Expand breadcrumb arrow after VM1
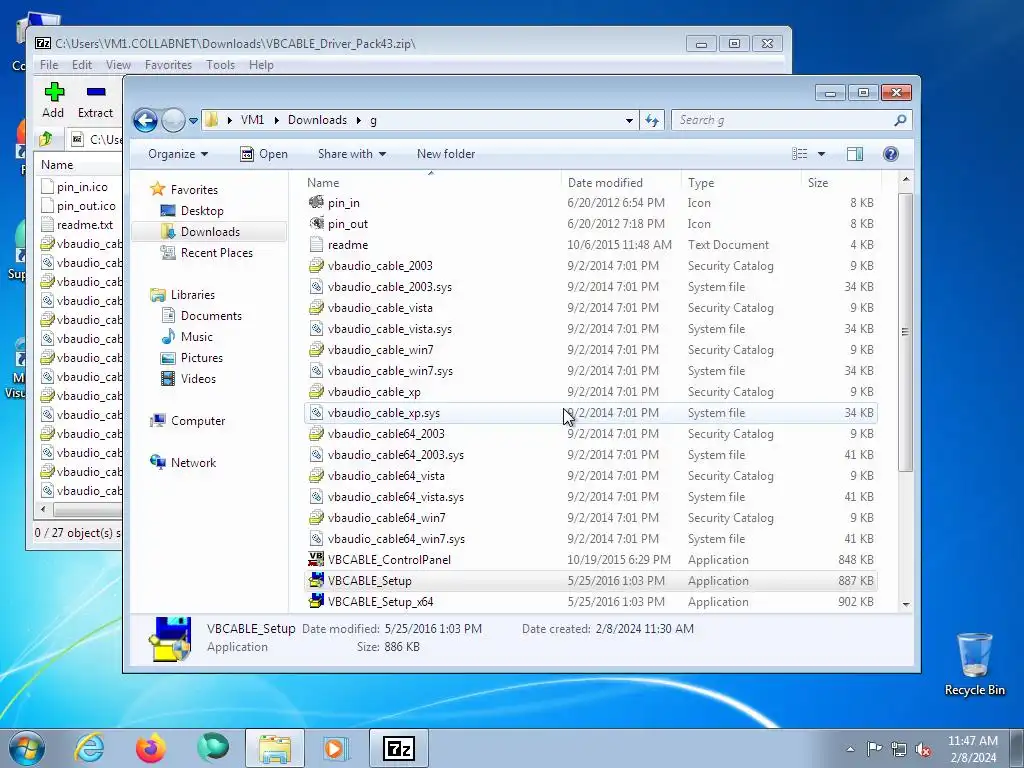1024x768 pixels. click(276, 120)
